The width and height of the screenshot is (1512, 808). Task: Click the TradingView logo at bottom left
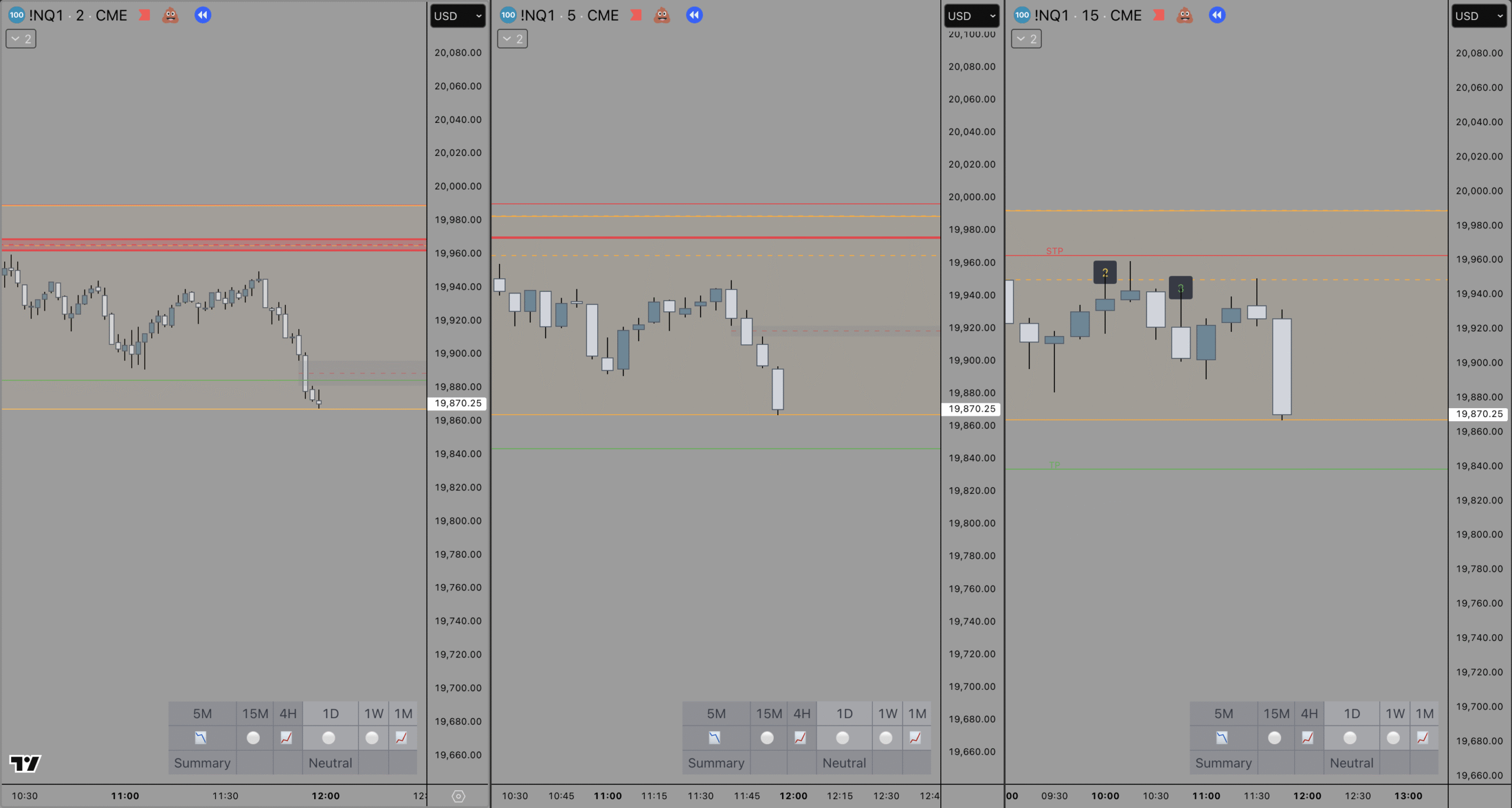[x=25, y=763]
